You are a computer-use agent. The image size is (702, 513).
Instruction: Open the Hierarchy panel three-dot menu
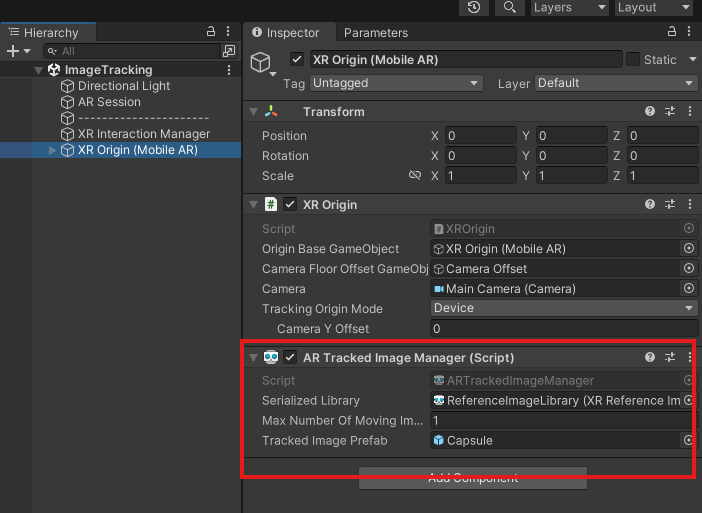pyautogui.click(x=228, y=31)
